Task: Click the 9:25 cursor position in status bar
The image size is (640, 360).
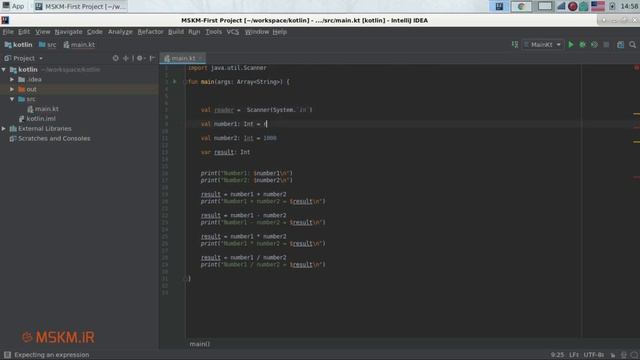Action: pyautogui.click(x=557, y=355)
